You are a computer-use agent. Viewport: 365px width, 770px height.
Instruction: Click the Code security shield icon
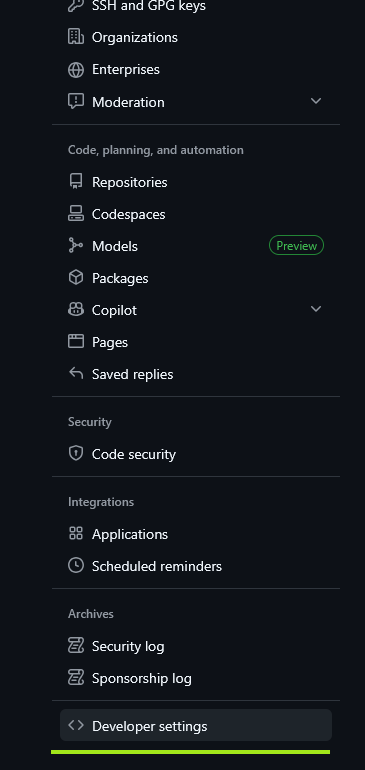[76, 454]
